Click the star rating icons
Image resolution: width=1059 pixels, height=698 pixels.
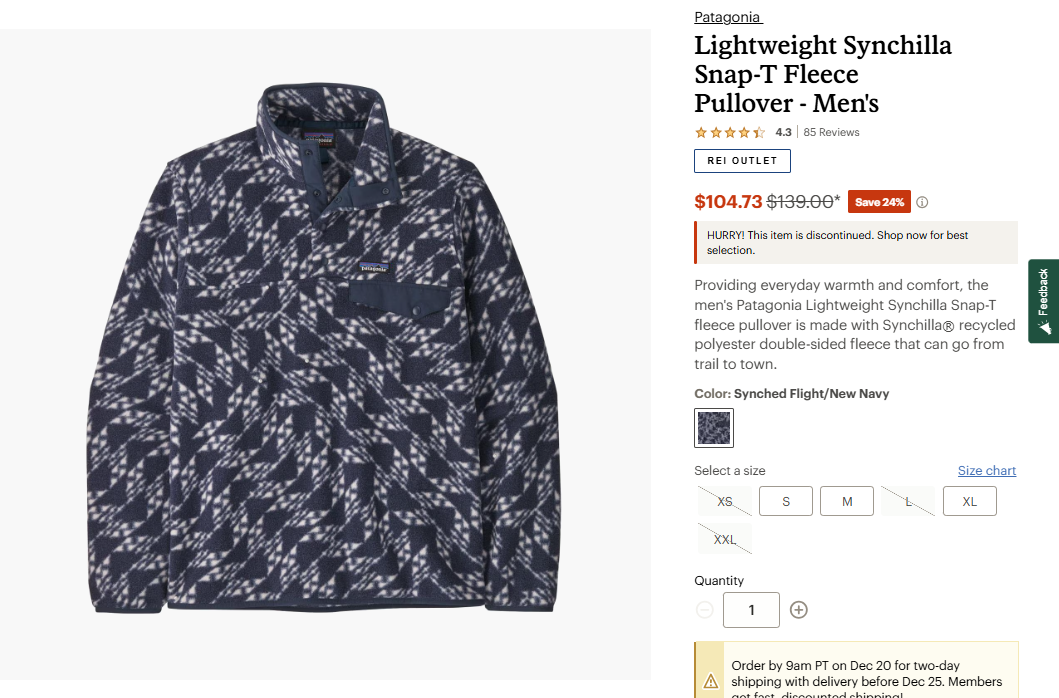730,132
